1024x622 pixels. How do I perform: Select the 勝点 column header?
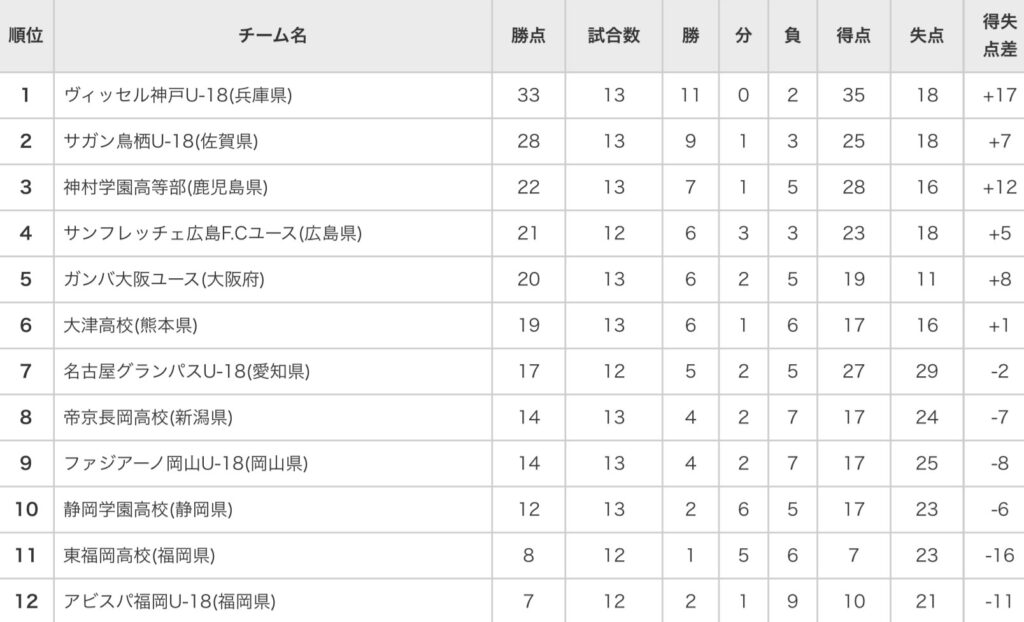pos(528,35)
